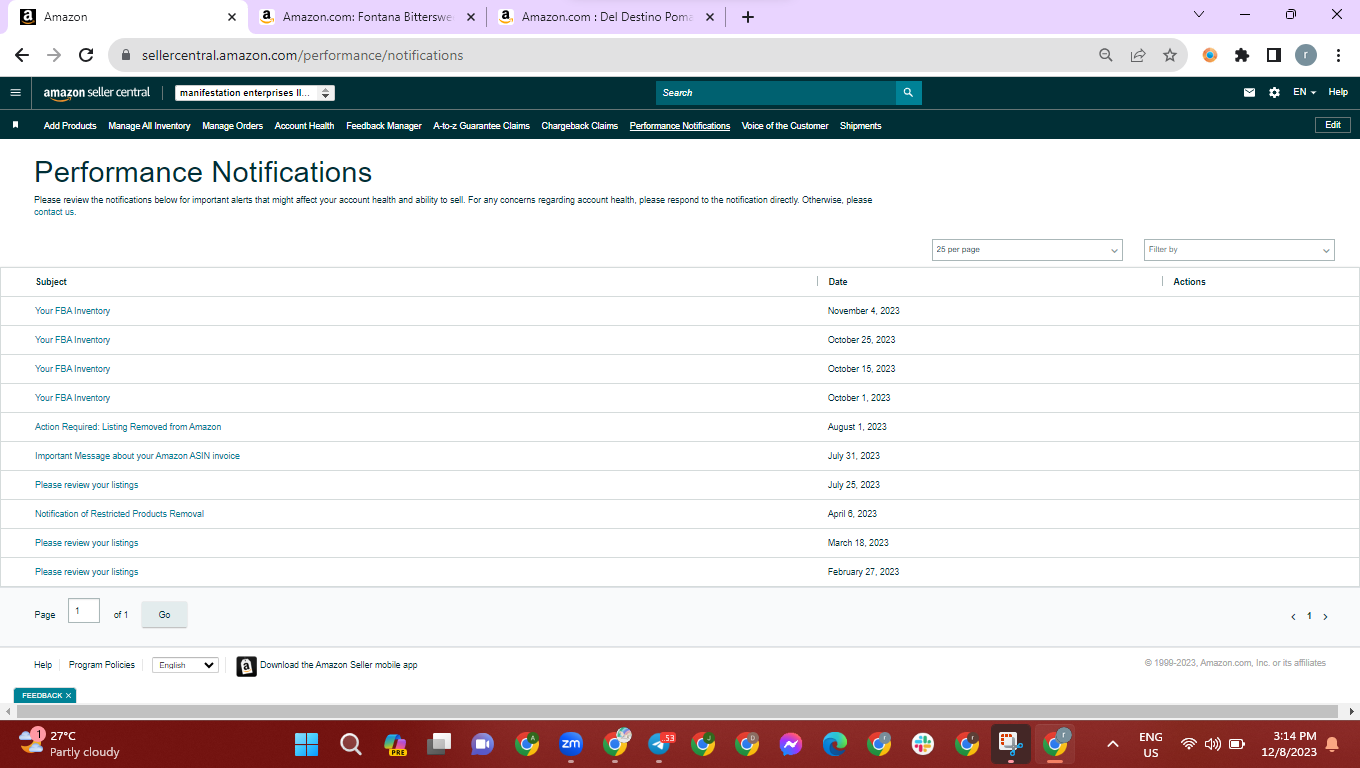Open the Seller Central messages envelope

(1249, 92)
